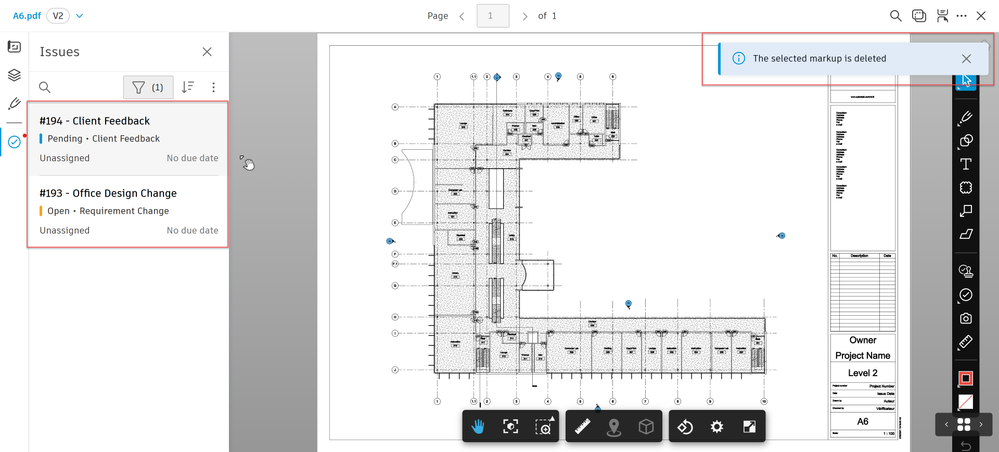Activate the Pan hand tool
Screen dimensions: 999x452
click(478, 426)
